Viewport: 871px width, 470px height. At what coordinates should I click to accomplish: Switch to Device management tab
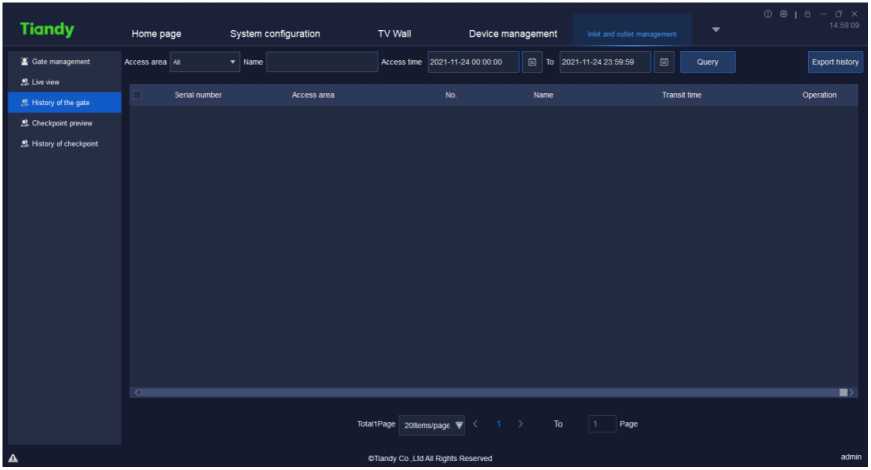pos(513,34)
